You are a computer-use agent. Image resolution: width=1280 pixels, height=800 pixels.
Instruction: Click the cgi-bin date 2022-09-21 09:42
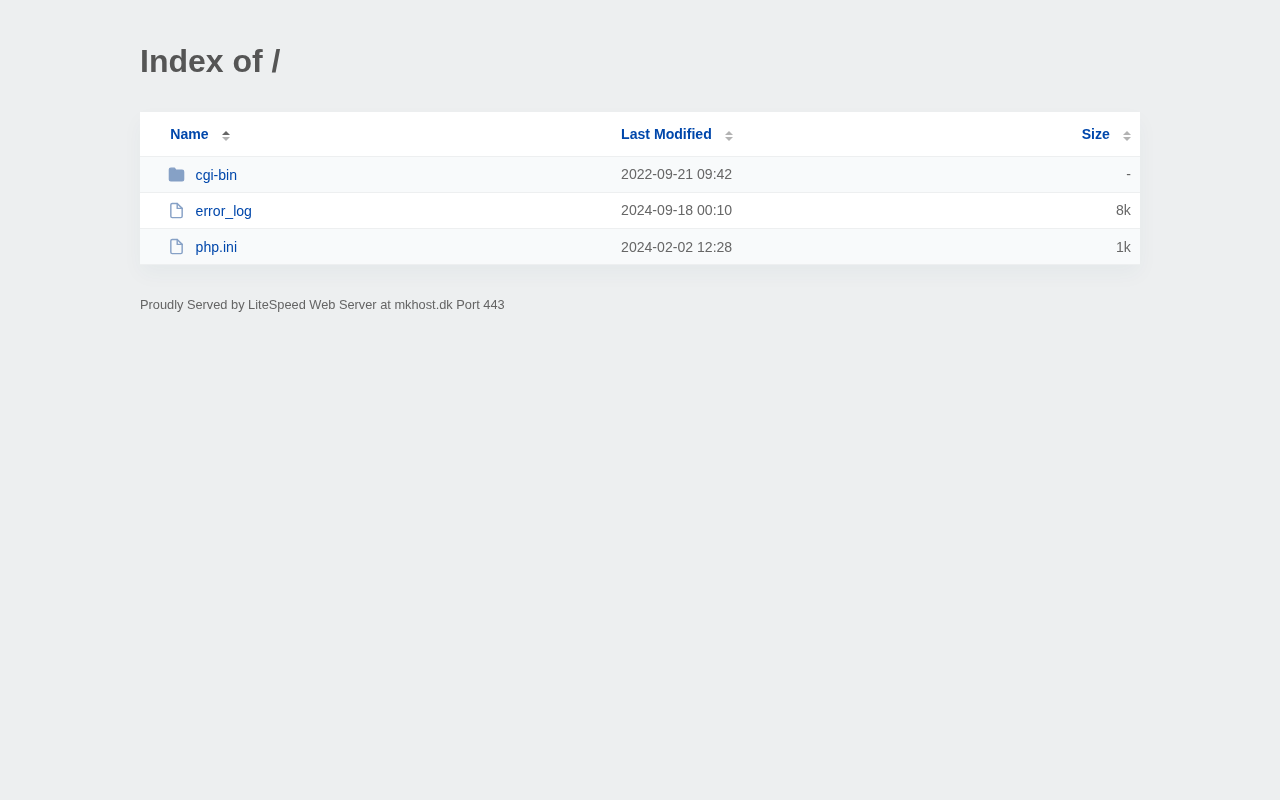point(676,174)
